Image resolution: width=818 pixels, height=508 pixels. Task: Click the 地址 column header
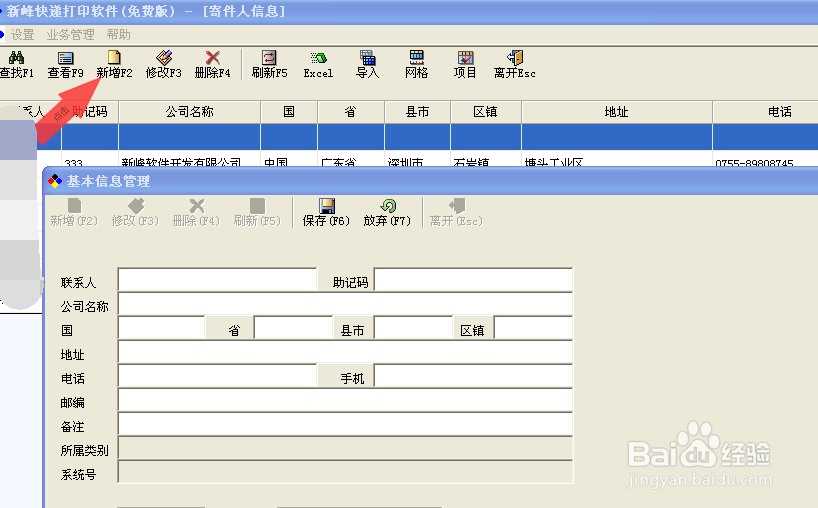click(x=617, y=112)
